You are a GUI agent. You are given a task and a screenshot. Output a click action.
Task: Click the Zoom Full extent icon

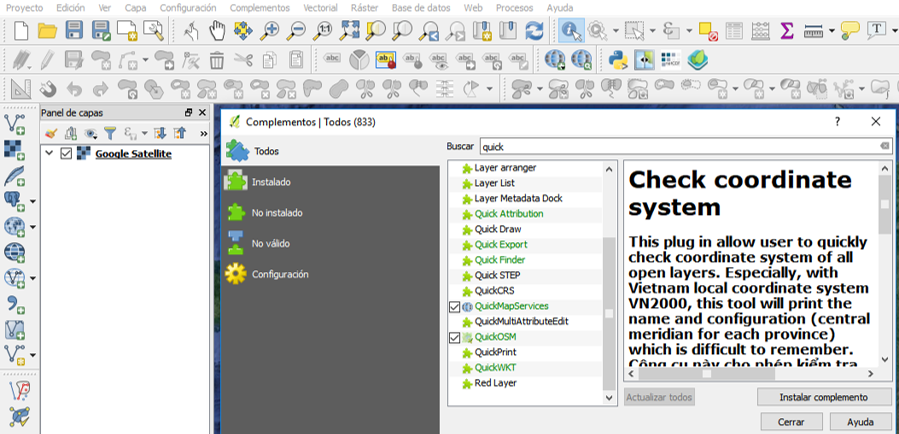tap(349, 30)
